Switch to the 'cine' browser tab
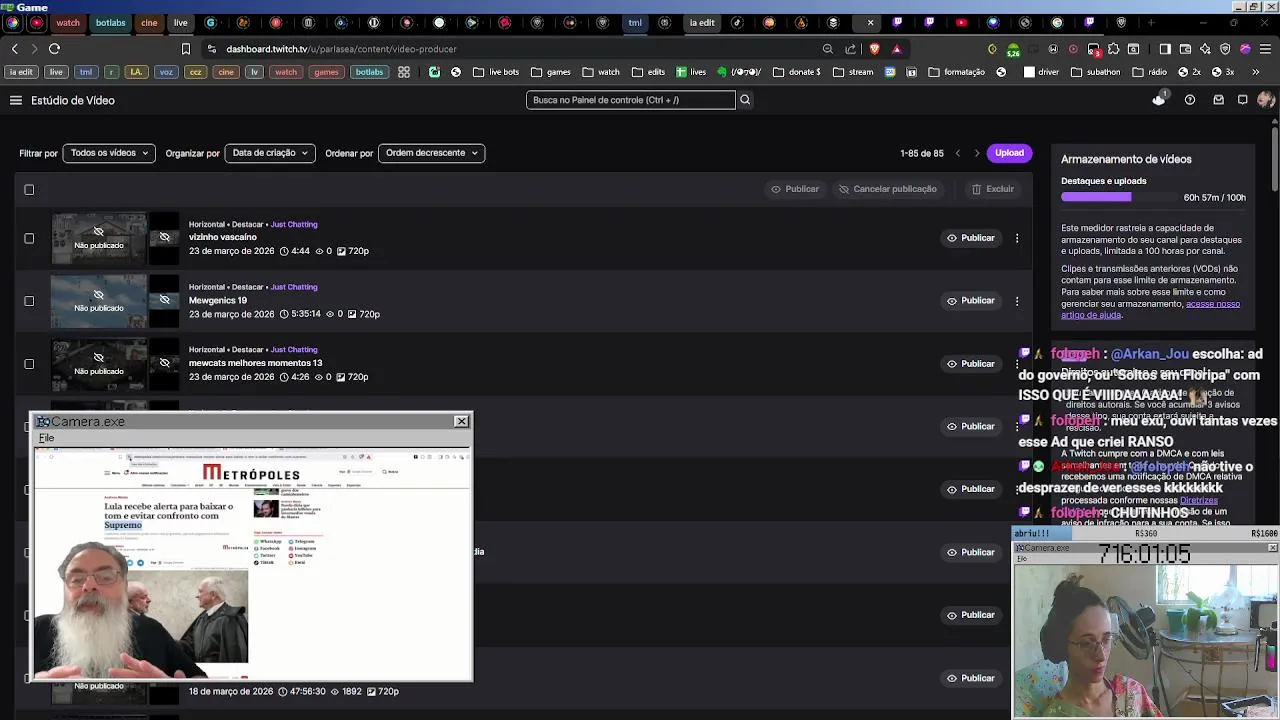 (149, 22)
